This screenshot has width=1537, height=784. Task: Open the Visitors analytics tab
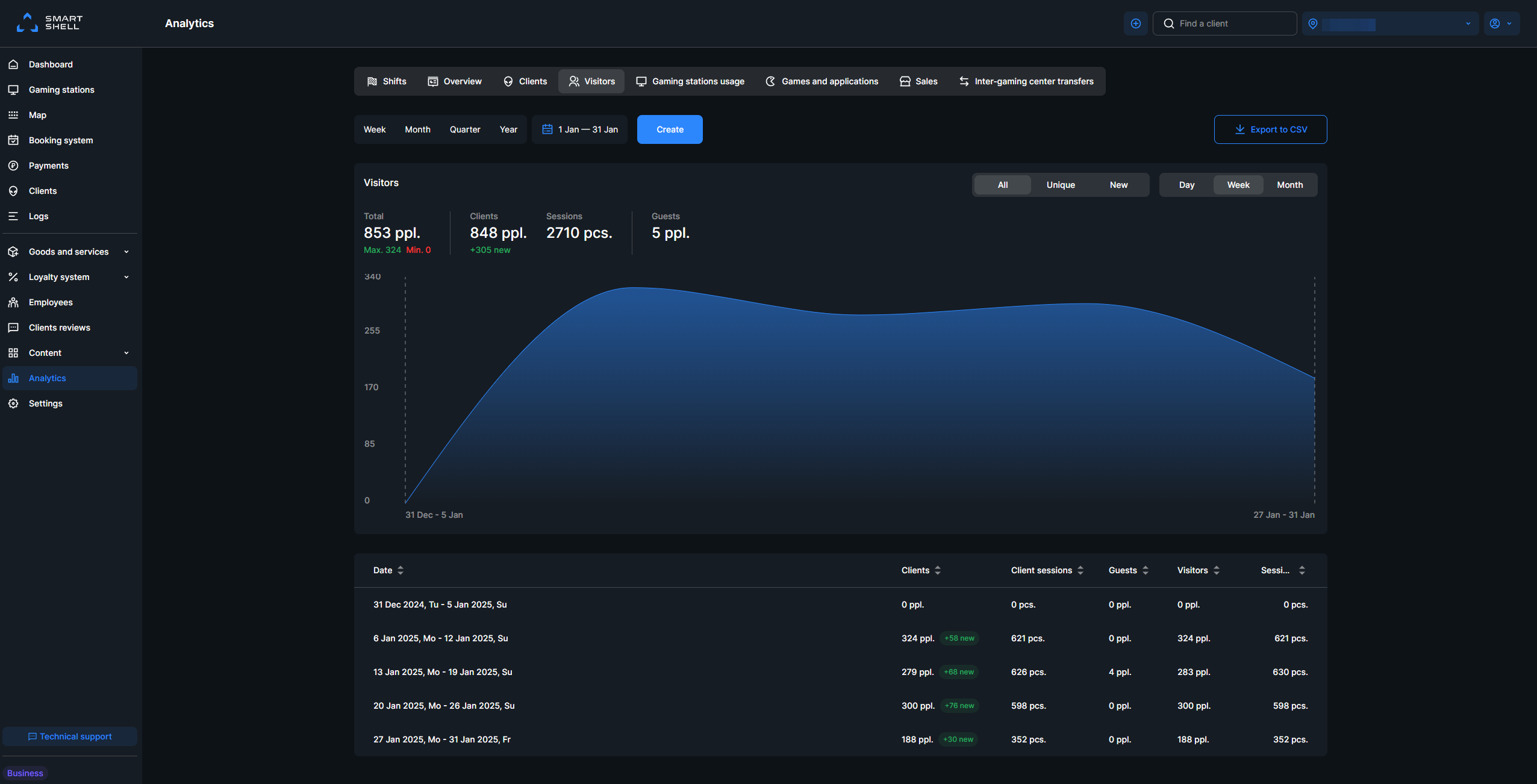591,81
